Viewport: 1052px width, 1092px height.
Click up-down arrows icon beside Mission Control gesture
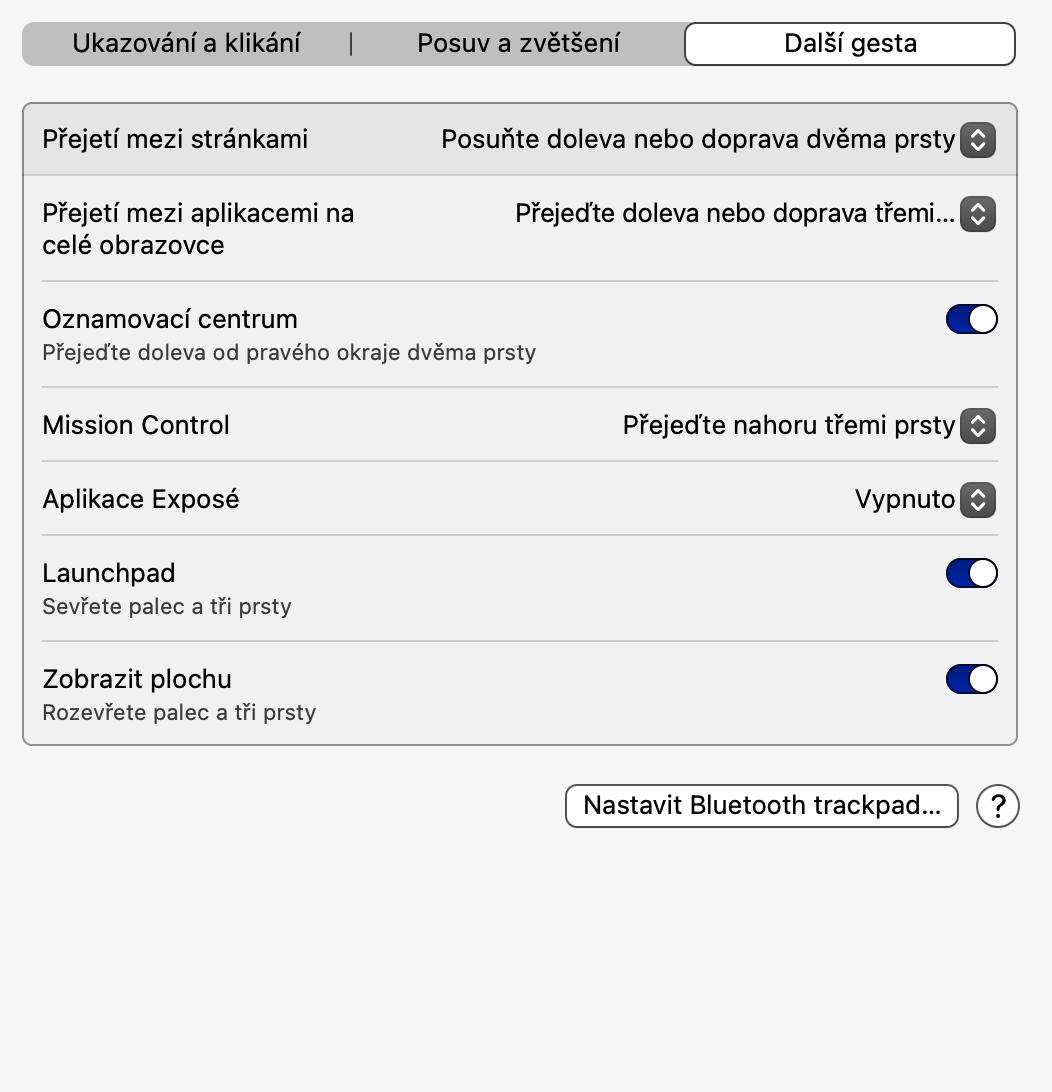[x=977, y=426]
